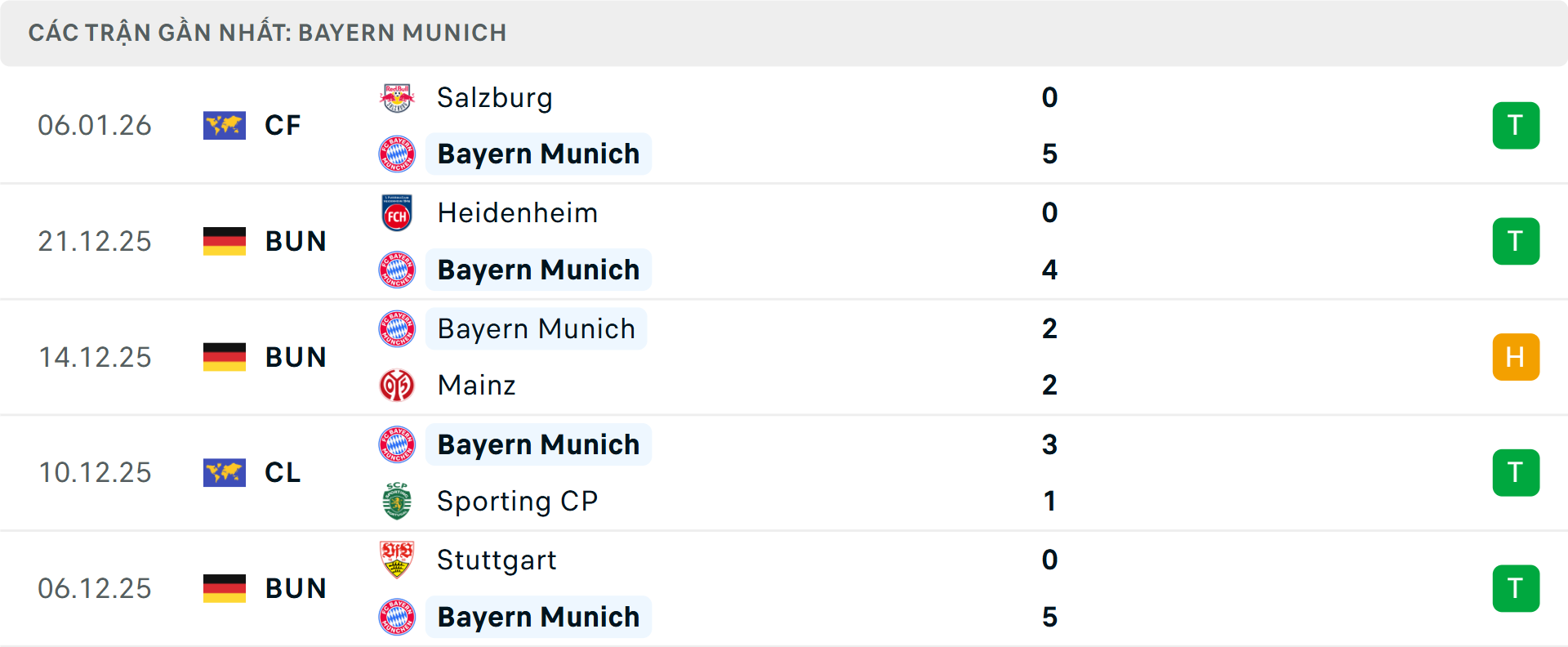
Task: Click the Heidenheim FCH badge
Action: click(398, 212)
